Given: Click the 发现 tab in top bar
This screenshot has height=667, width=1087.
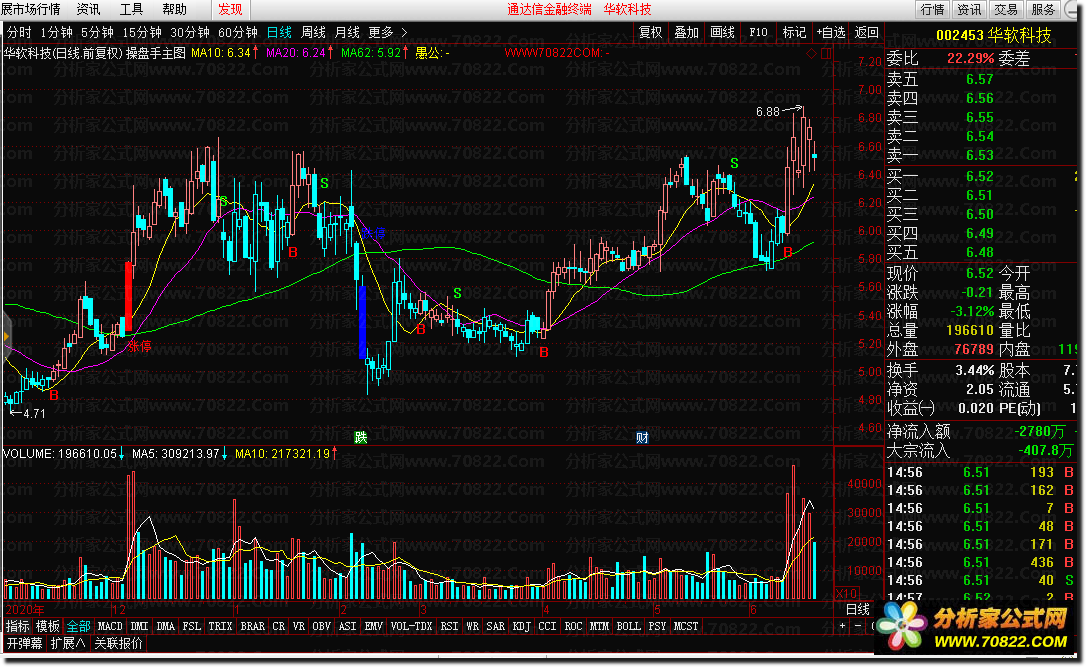Looking at the screenshot, I should point(230,10).
